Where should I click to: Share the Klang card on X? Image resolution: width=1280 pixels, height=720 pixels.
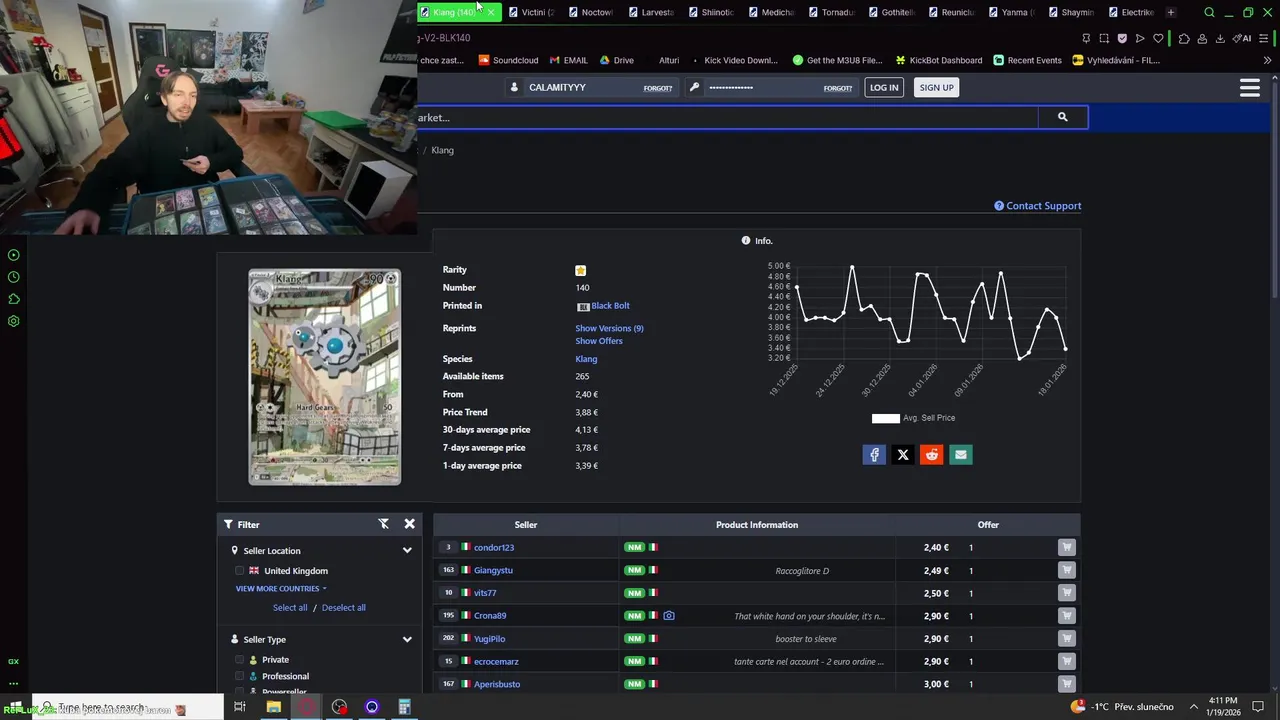point(903,455)
